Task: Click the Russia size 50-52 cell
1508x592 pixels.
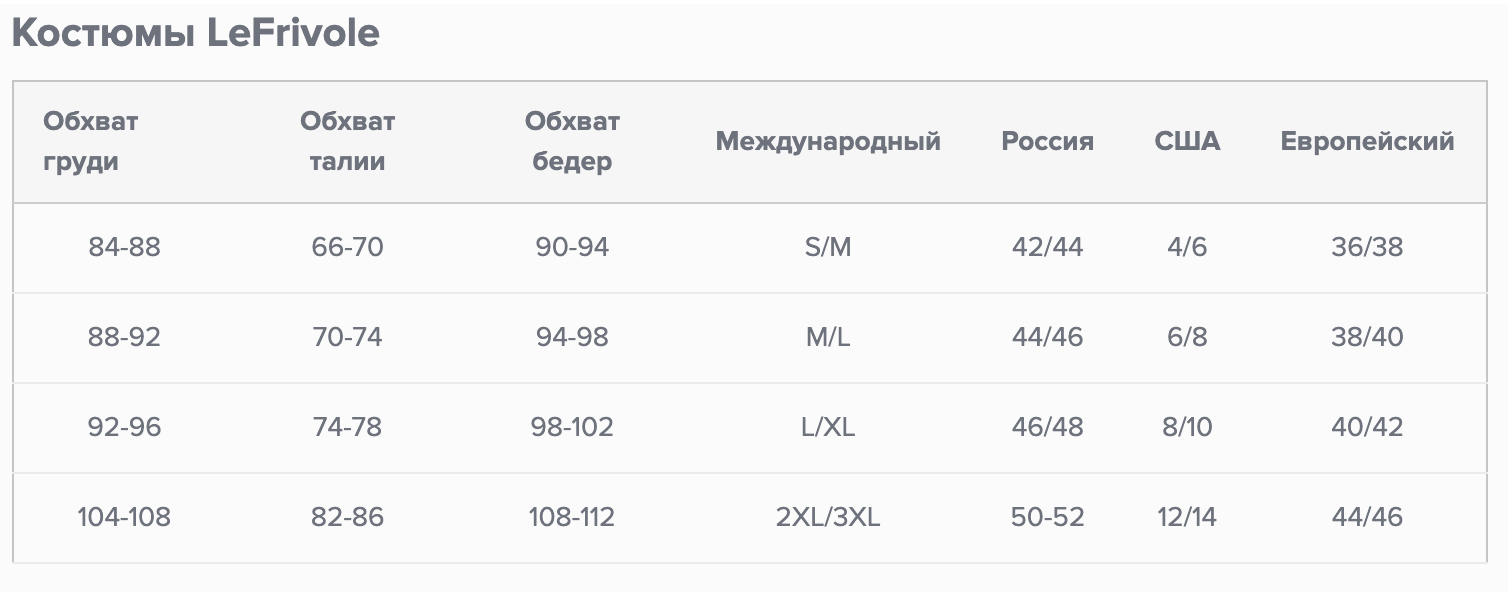Action: point(1047,517)
